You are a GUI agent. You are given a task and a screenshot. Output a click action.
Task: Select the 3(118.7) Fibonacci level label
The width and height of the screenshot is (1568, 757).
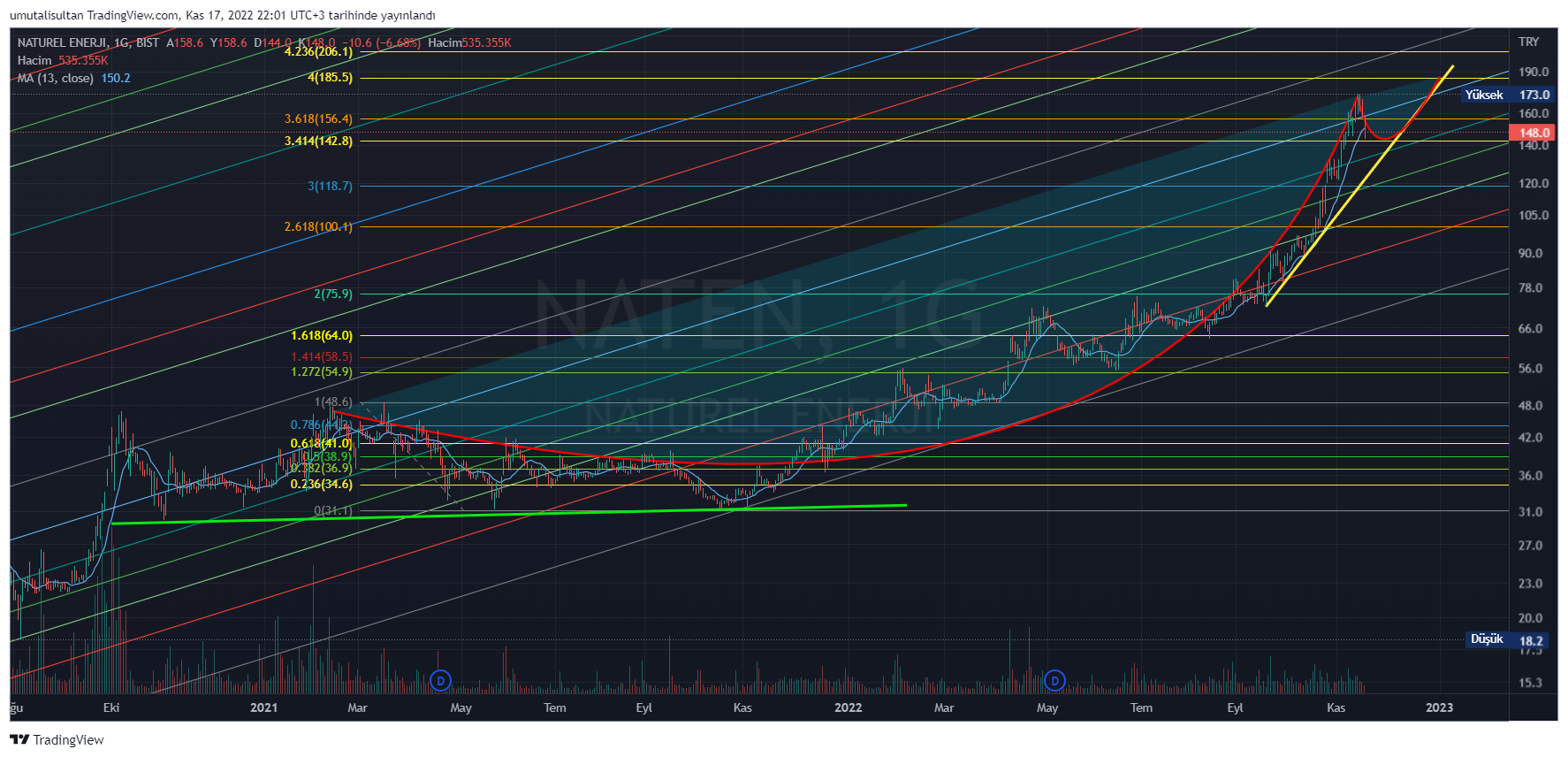330,186
